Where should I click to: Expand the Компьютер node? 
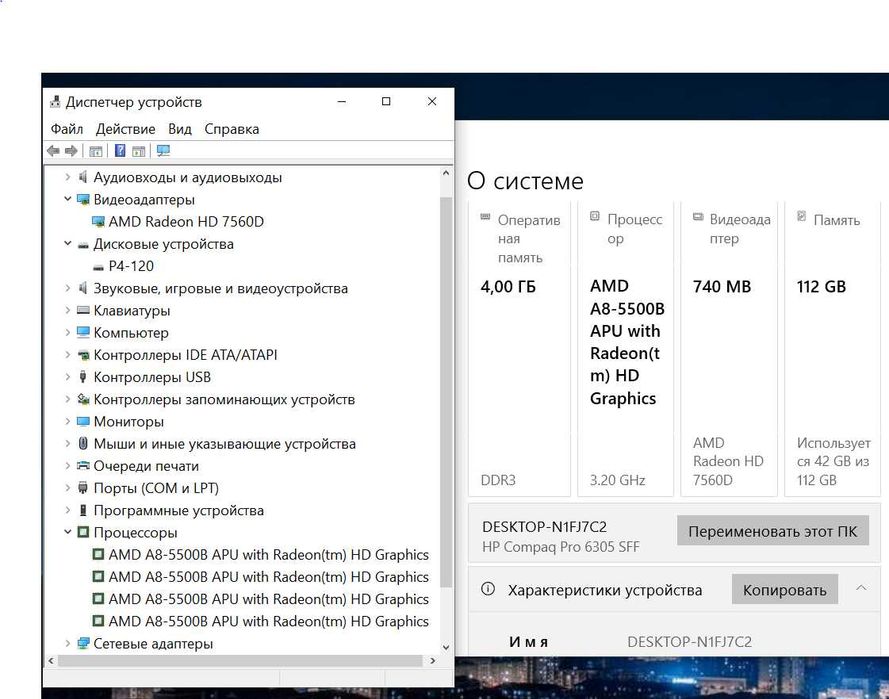(x=67, y=332)
